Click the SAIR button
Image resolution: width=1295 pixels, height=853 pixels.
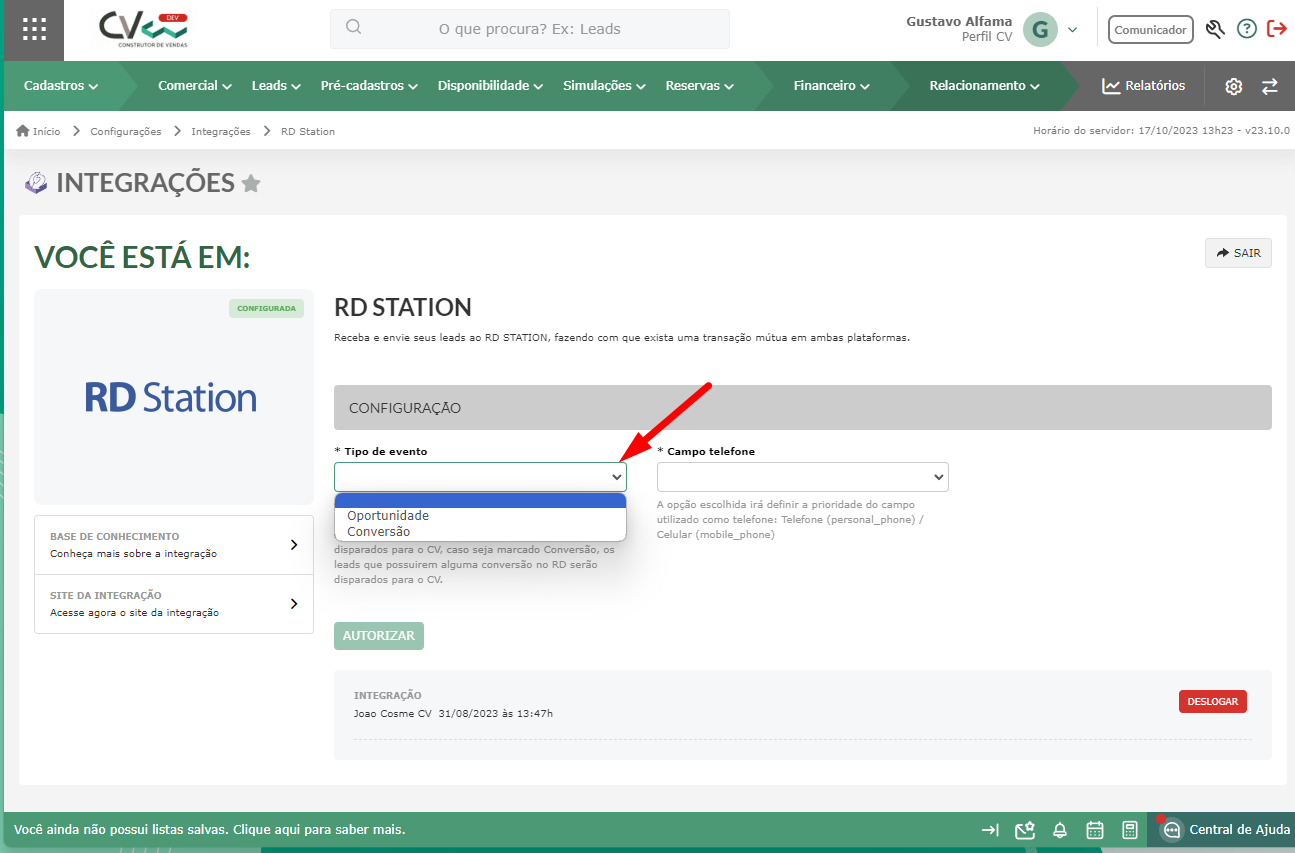(x=1238, y=253)
